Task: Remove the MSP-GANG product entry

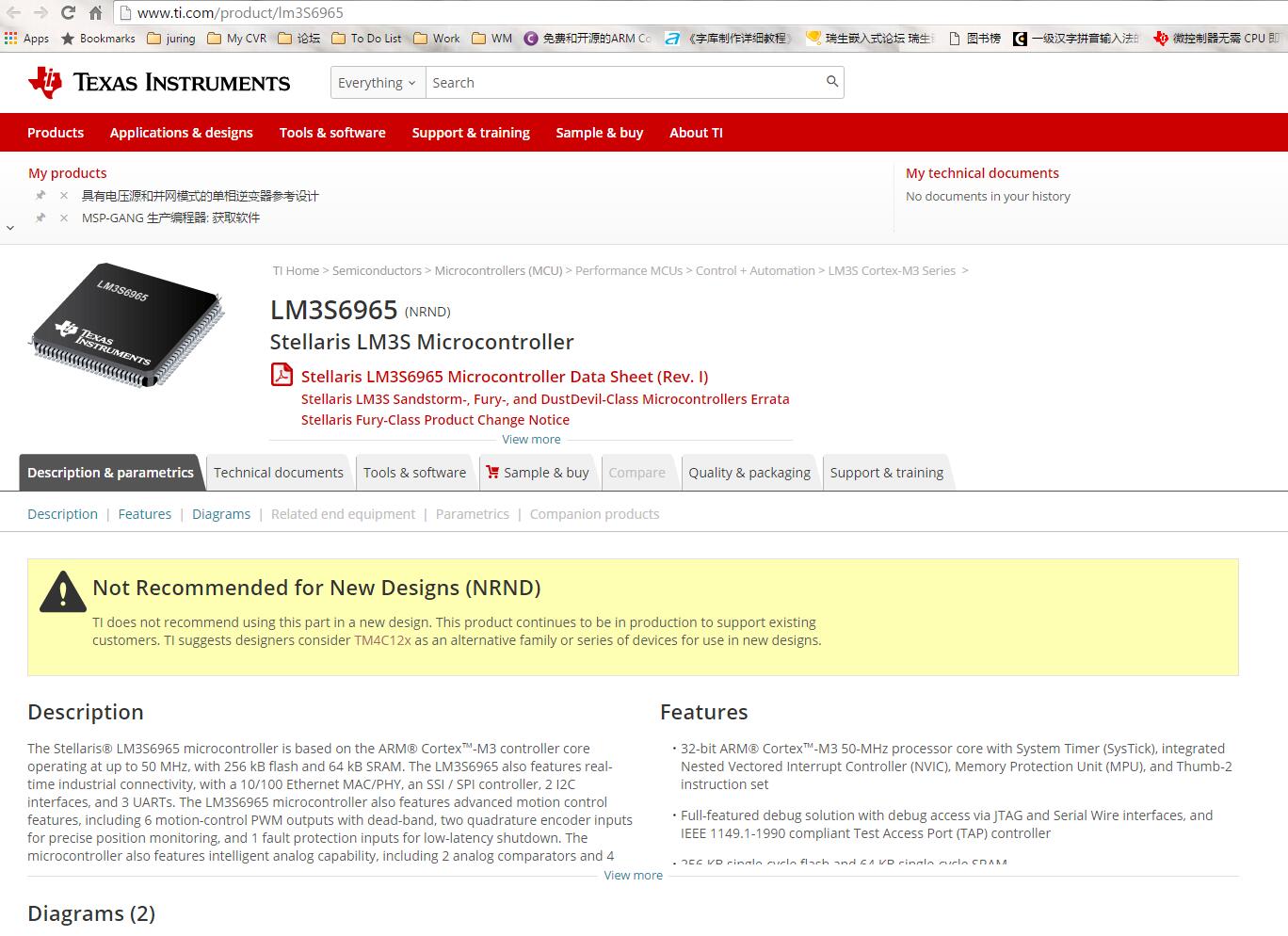Action: (64, 218)
